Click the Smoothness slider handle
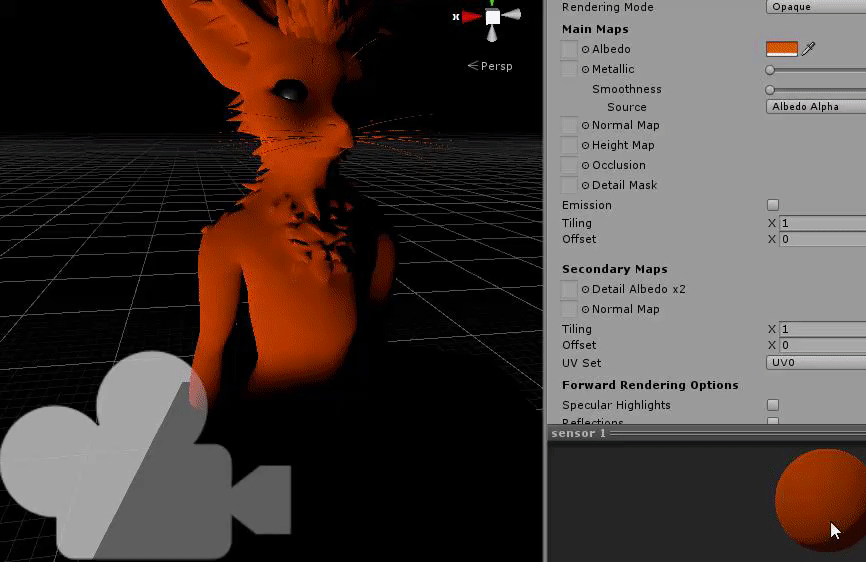The image size is (866, 562). 770,89
